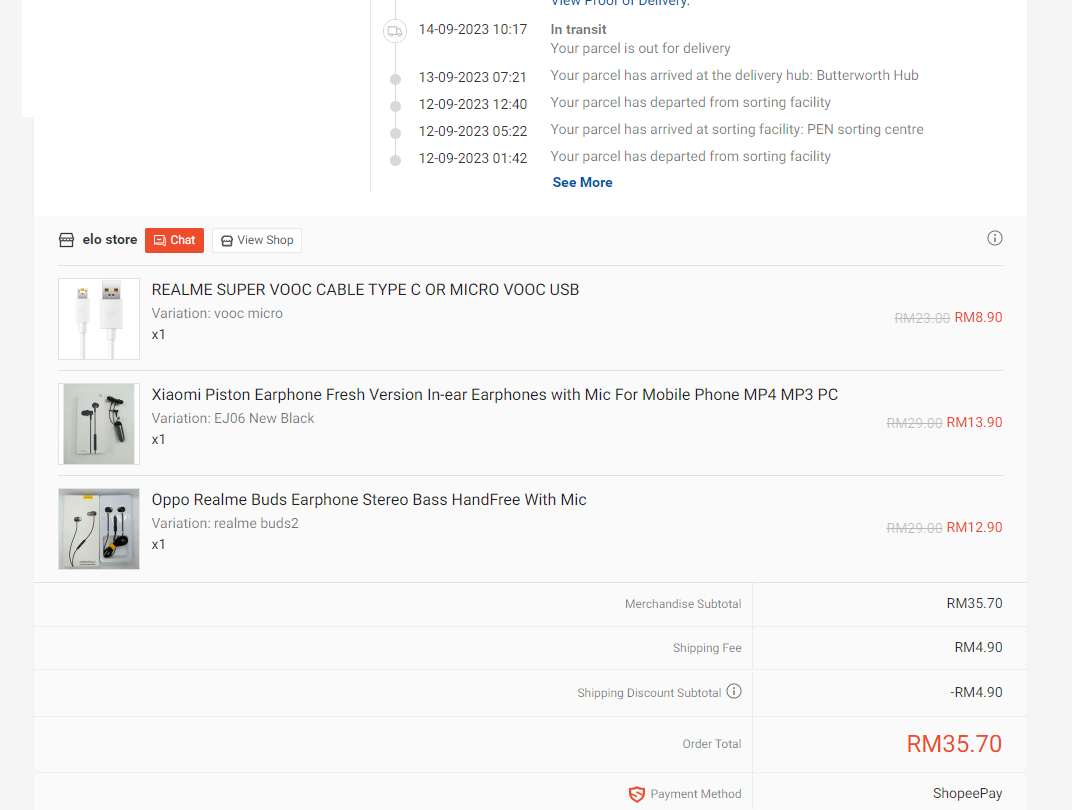Click the Your parcel is out for delivery text
1072x810 pixels.
(641, 49)
